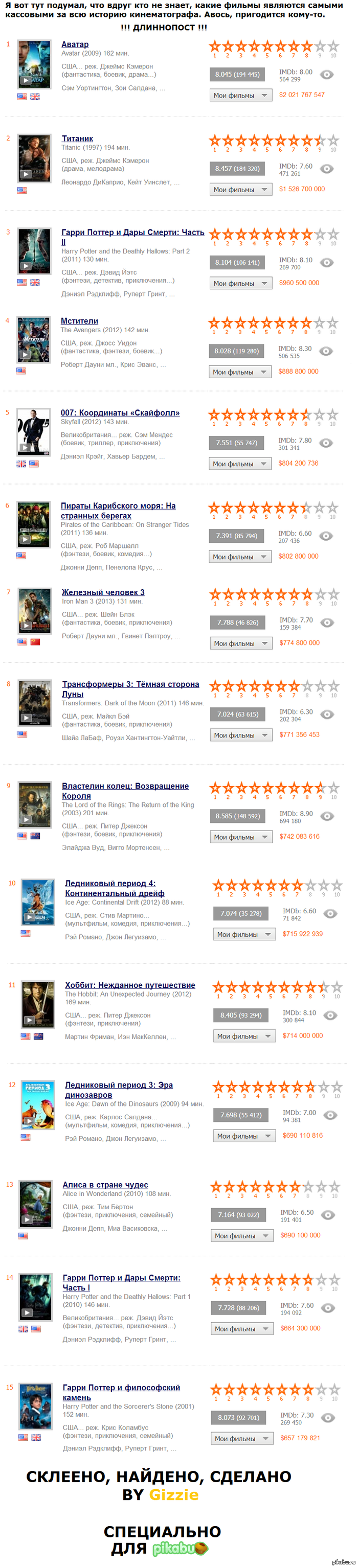
Task: Open the Harry Potter Sorcerer's Stone poster thumbnail
Action: coord(35,1406)
